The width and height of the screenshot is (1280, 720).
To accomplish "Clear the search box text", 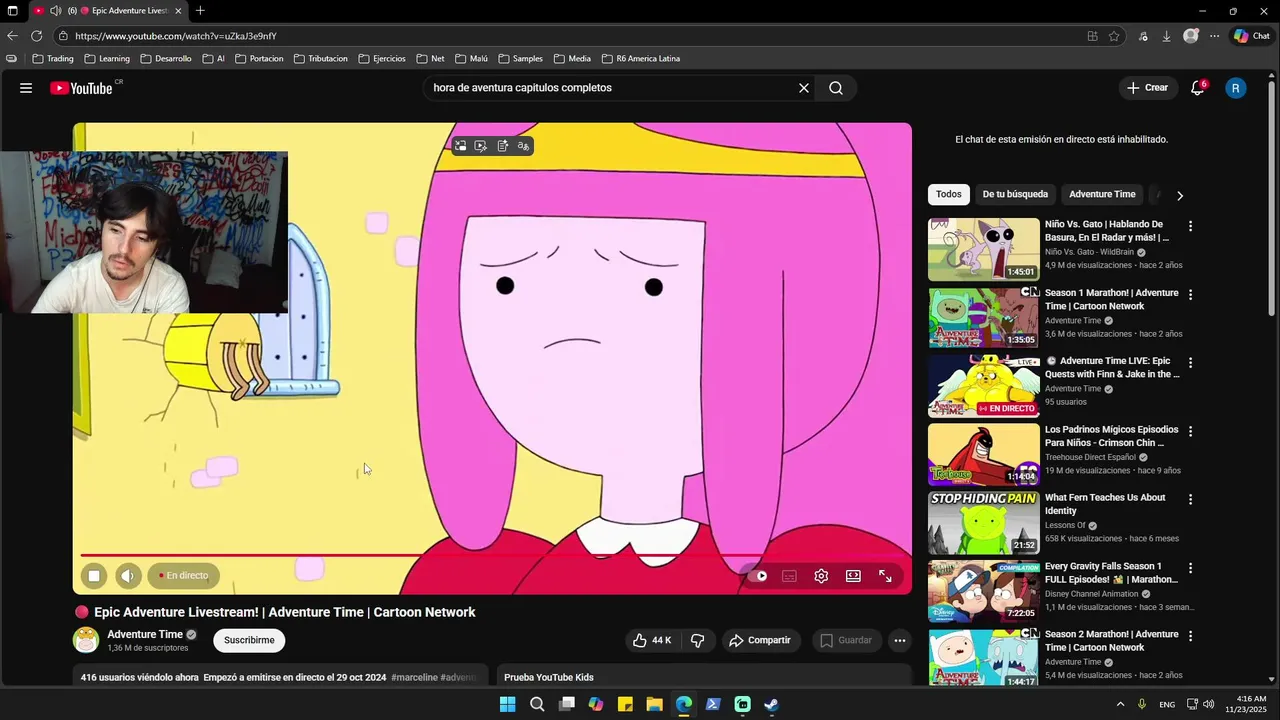I will [x=803, y=88].
